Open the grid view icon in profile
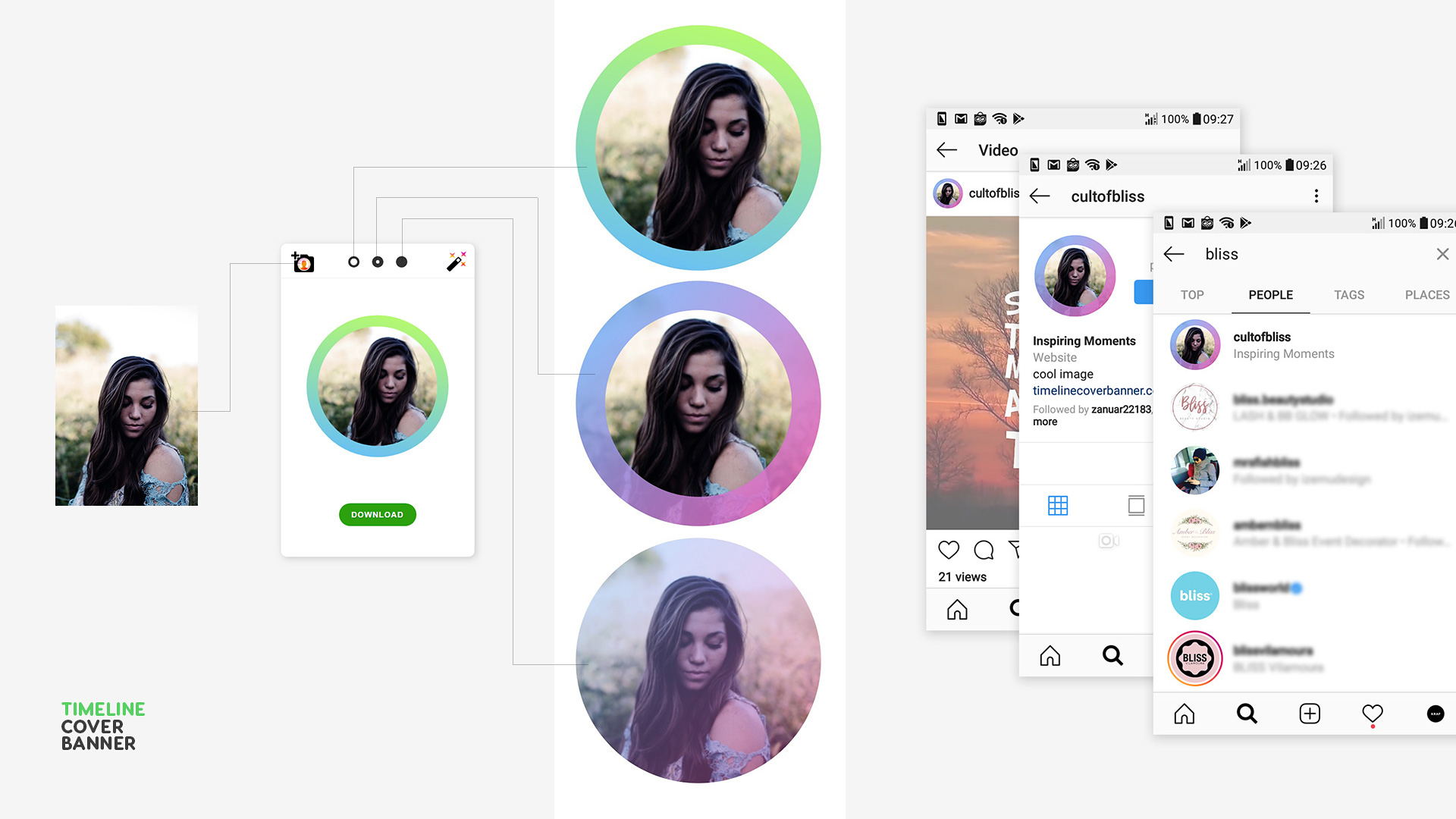Screen dimensions: 1456x819 (x=1058, y=506)
